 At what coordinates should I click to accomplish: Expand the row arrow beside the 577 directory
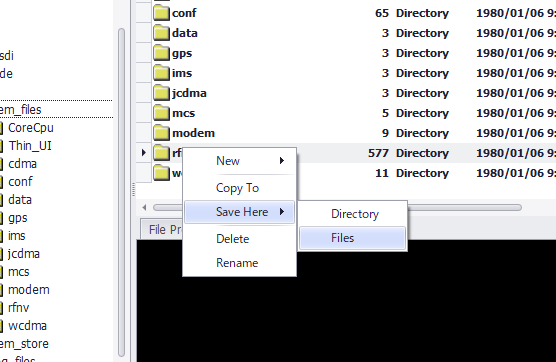click(x=144, y=153)
